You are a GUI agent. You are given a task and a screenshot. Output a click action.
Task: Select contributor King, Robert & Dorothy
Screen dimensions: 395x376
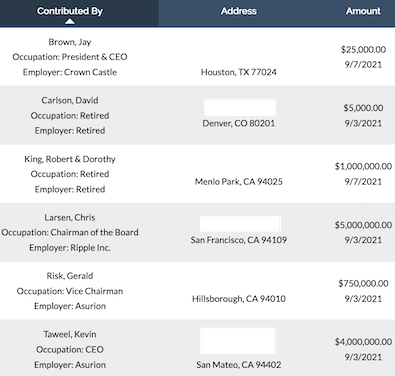click(70, 159)
